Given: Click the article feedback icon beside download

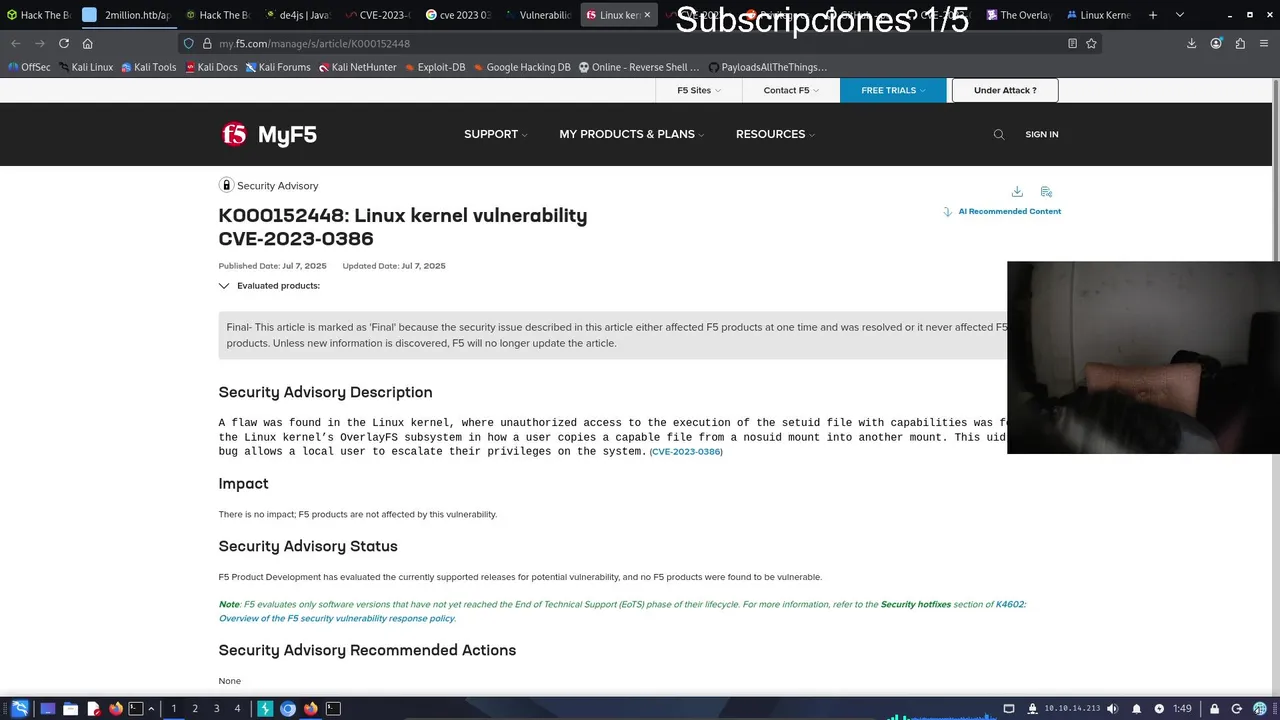Looking at the screenshot, I should pyautogui.click(x=1046, y=191).
